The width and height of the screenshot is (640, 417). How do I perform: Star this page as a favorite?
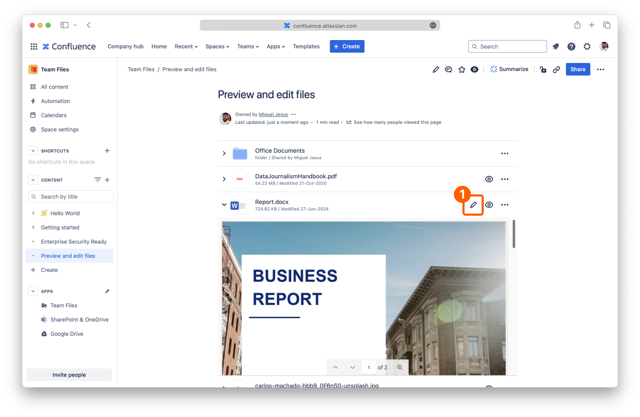461,70
